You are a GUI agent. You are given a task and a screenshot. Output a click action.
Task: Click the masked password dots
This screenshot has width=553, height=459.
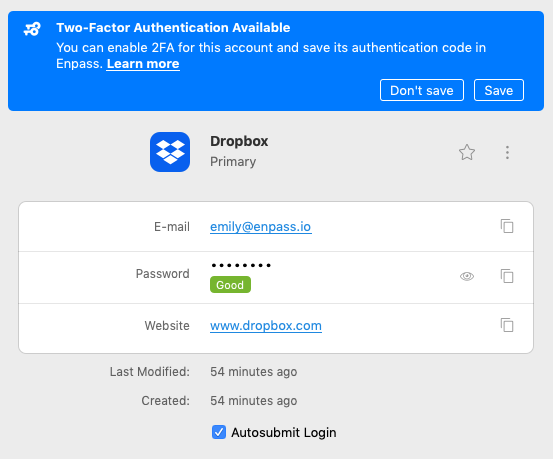point(241,265)
